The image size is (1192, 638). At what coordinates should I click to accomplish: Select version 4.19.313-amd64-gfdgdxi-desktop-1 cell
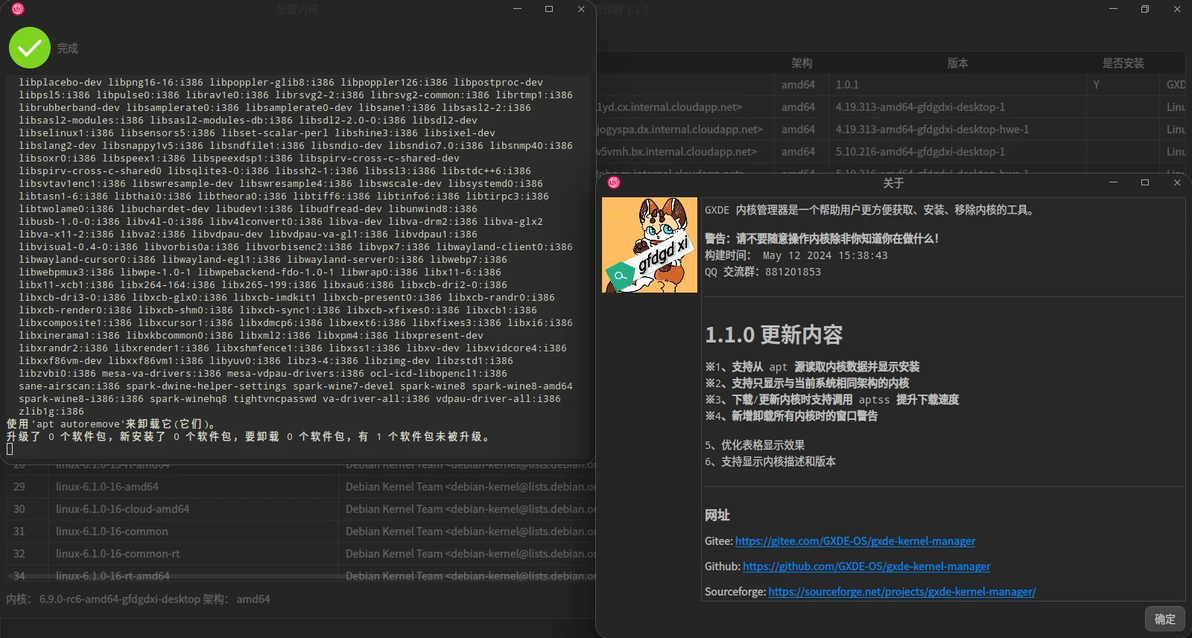(x=958, y=107)
